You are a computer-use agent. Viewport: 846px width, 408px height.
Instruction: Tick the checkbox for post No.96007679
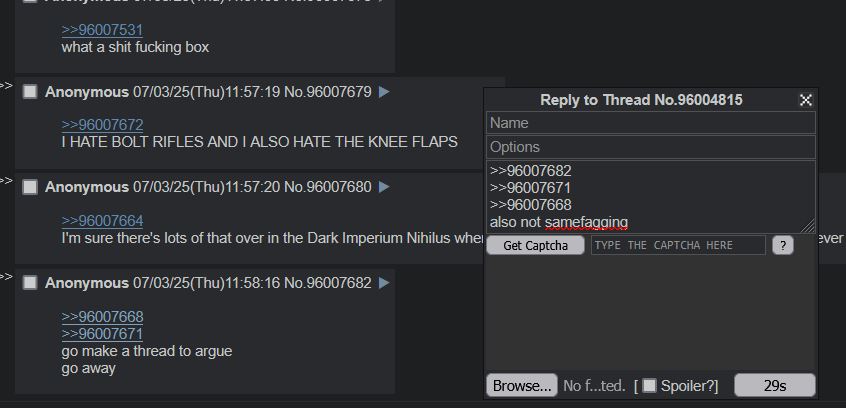coord(30,92)
